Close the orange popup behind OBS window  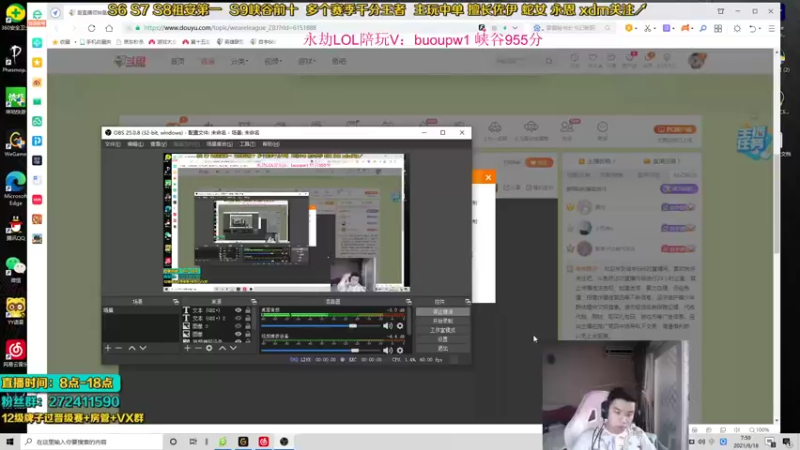(488, 177)
